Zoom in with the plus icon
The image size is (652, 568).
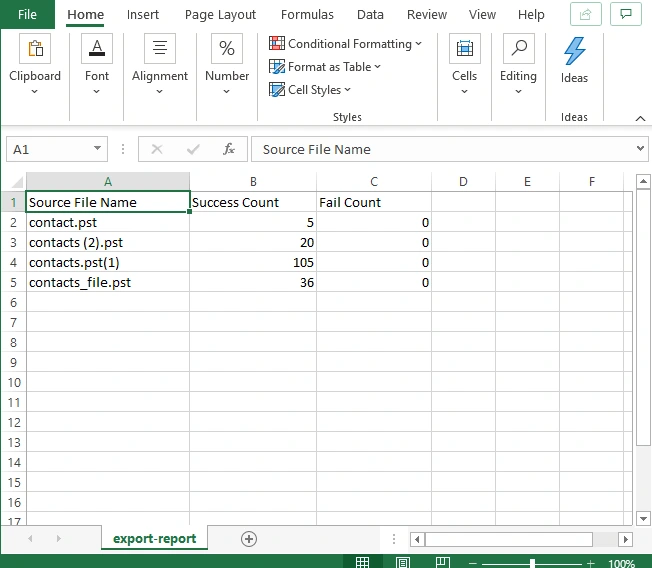click(590, 563)
